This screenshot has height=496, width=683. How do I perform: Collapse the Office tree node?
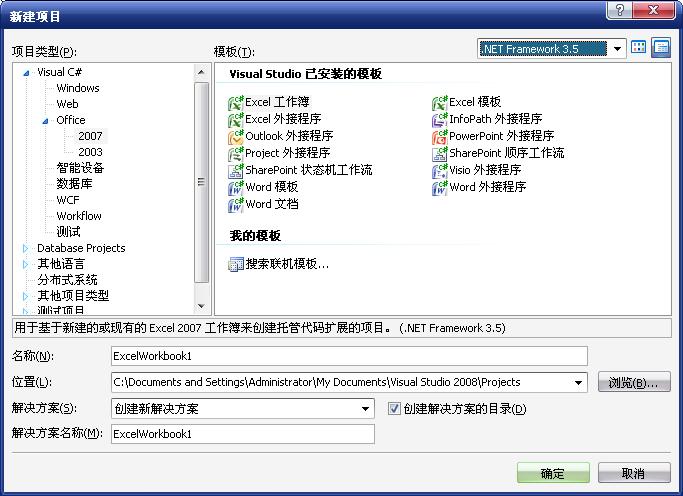(x=45, y=121)
